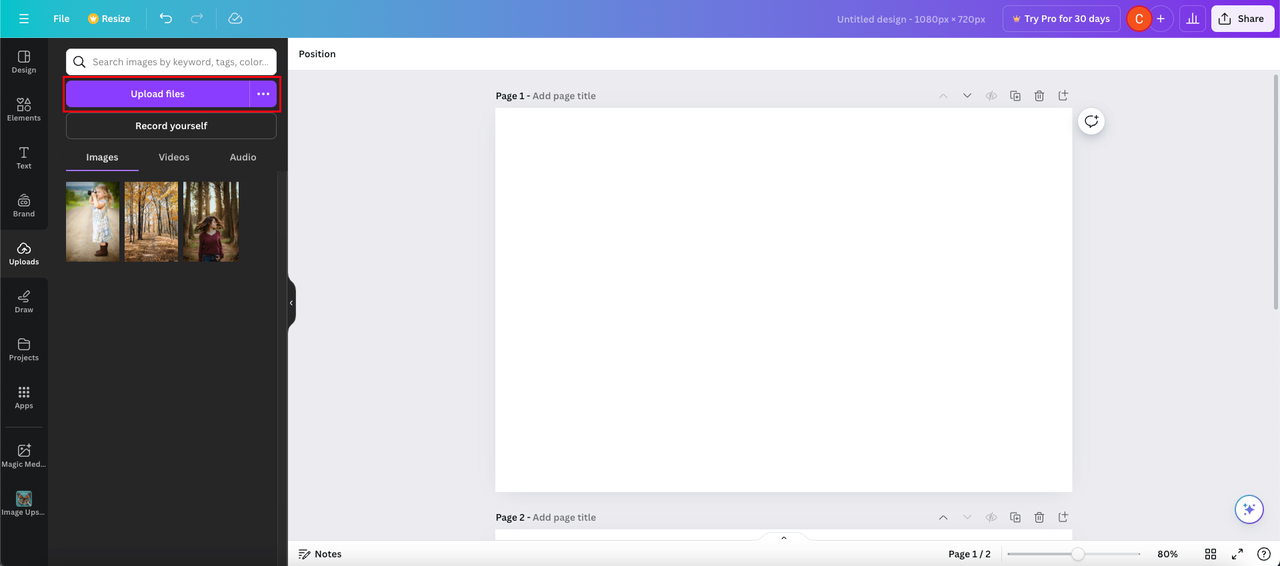Select the Uploads sidebar panel
The width and height of the screenshot is (1280, 566).
coord(24,254)
